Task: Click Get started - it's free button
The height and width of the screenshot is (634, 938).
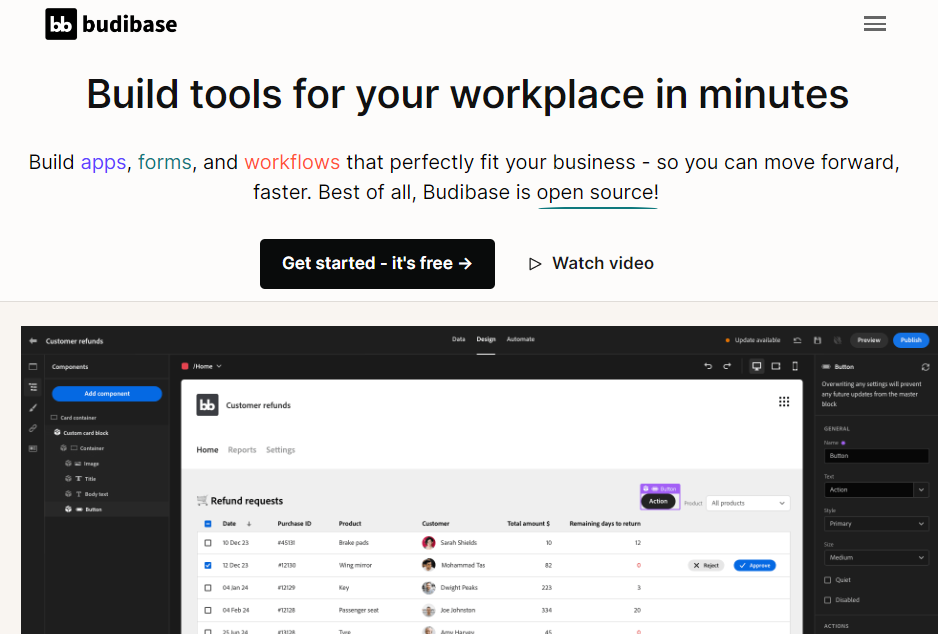Action: tap(377, 264)
